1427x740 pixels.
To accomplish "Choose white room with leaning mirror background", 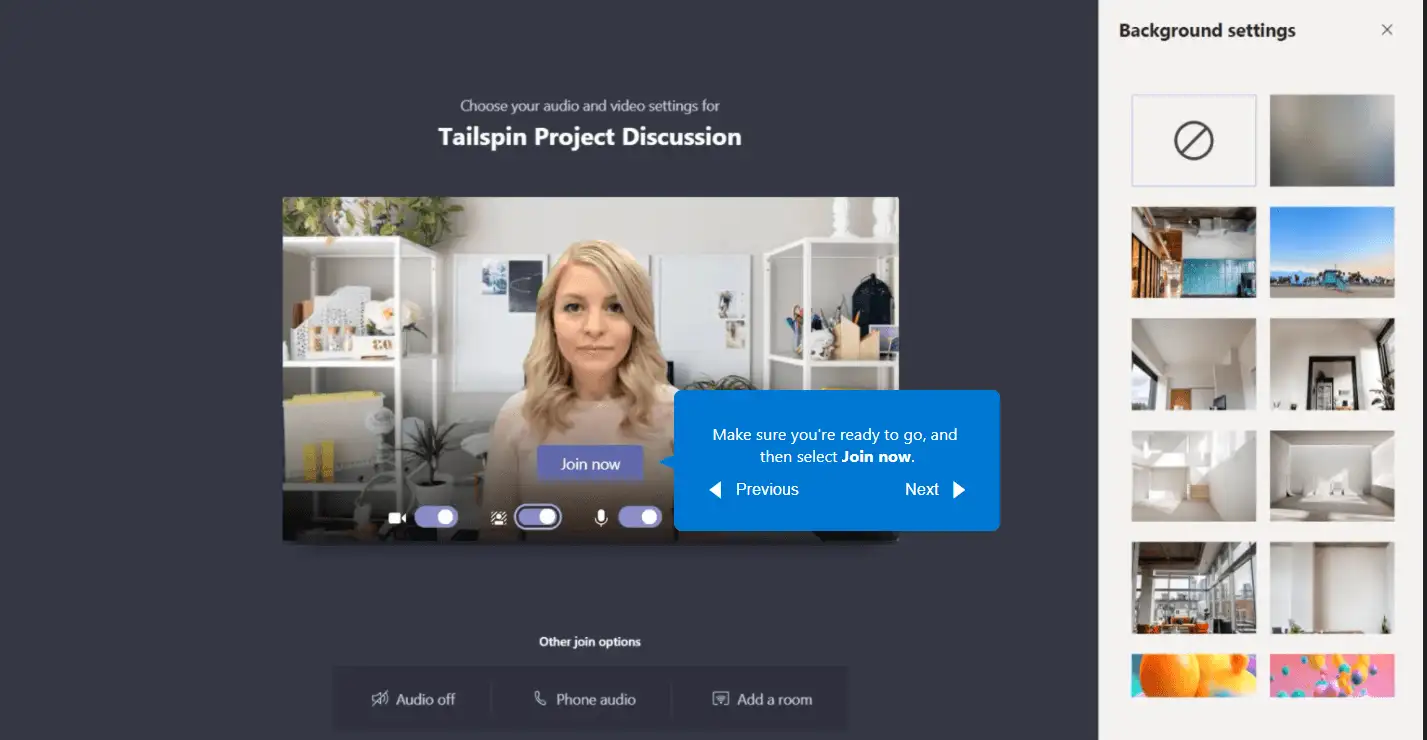I will tap(1332, 364).
